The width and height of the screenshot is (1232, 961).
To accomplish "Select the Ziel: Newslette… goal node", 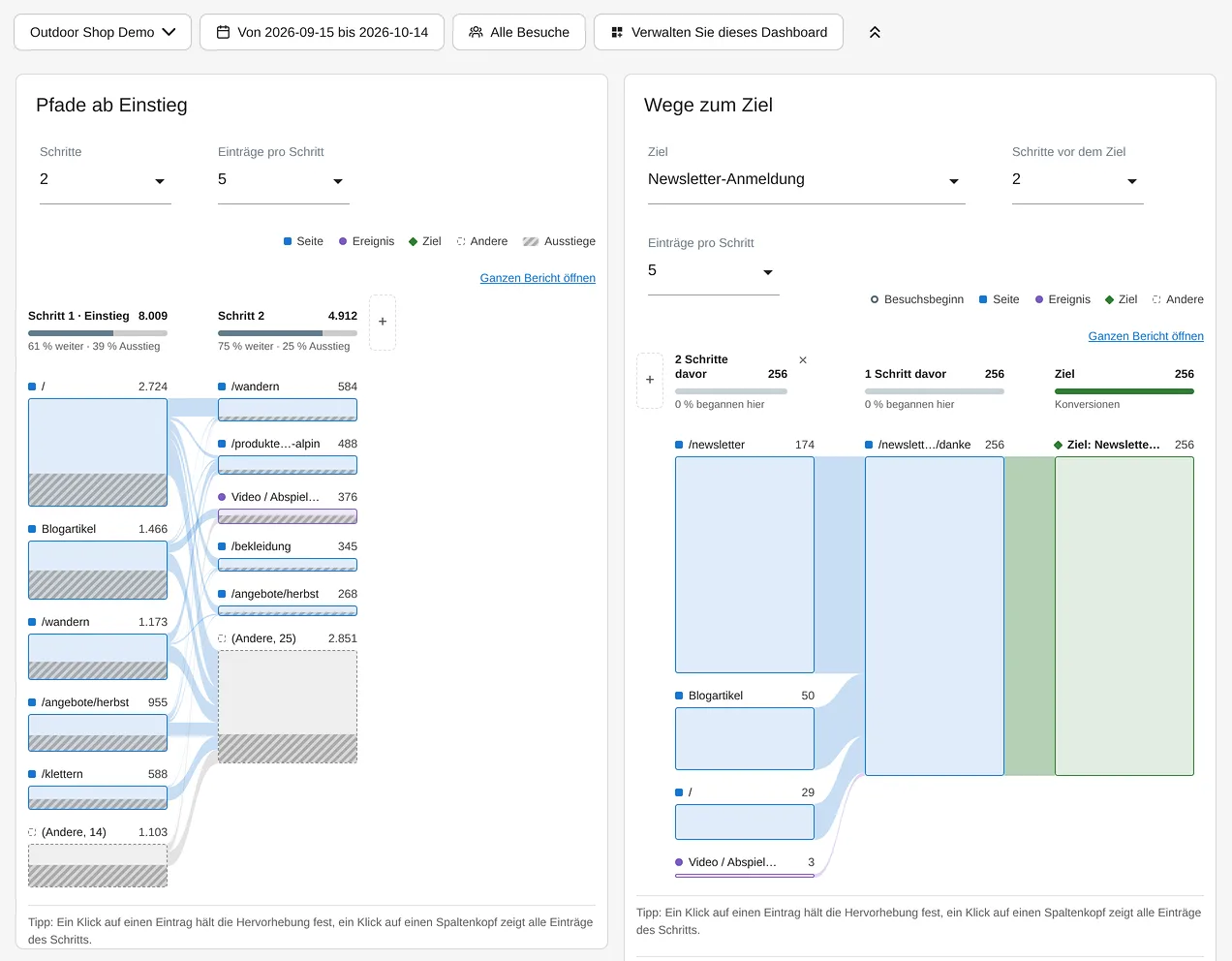I will pyautogui.click(x=1124, y=616).
